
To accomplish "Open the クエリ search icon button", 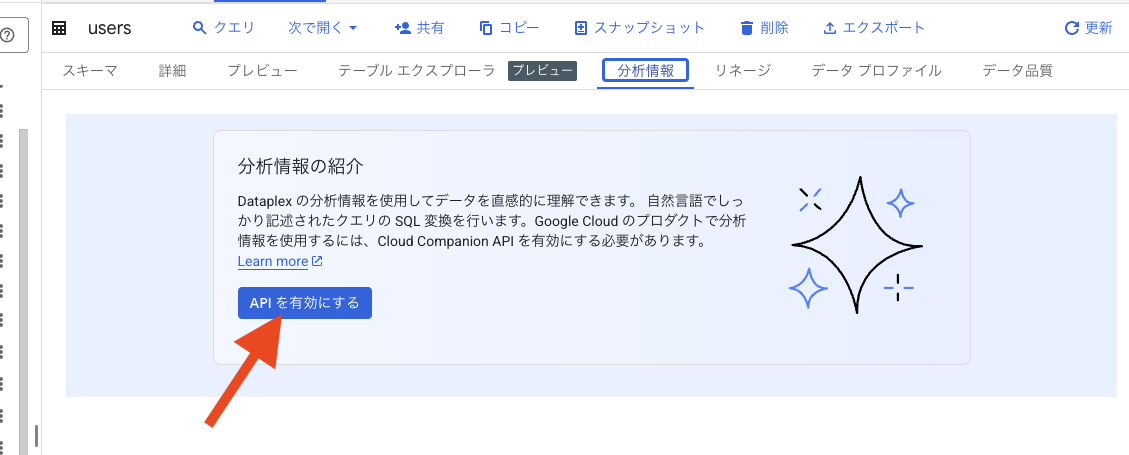I will pyautogui.click(x=200, y=28).
